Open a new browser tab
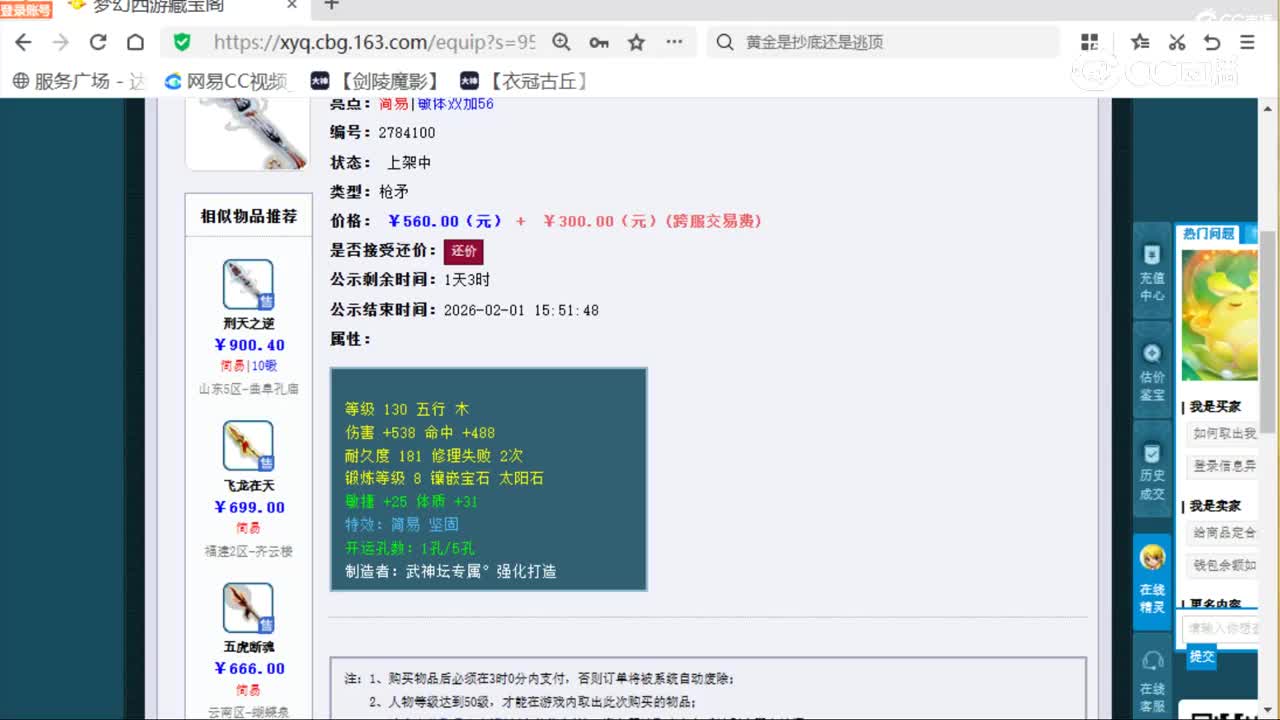 (330, 10)
